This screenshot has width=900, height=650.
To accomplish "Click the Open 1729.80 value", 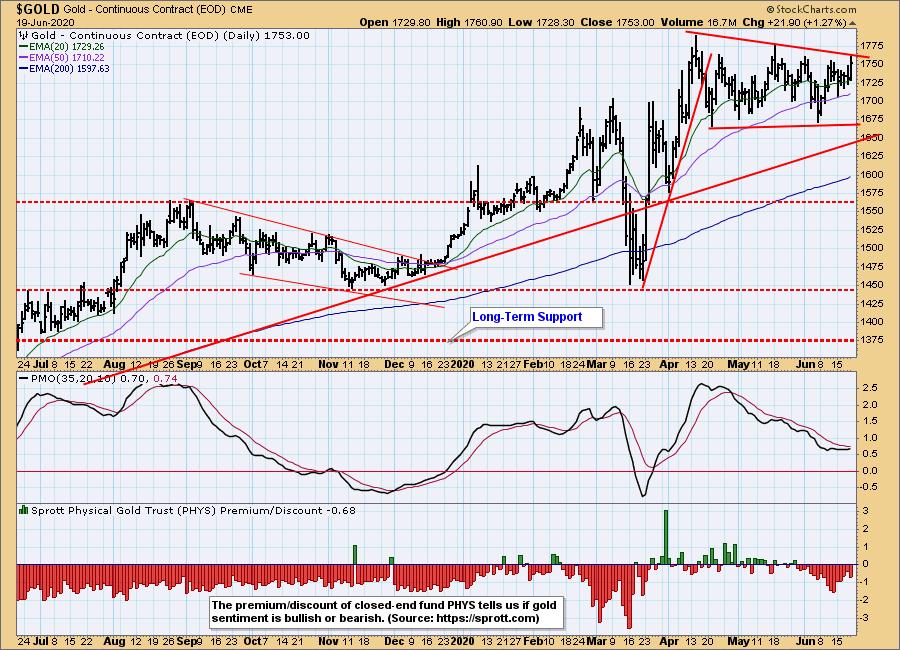I will [395, 22].
